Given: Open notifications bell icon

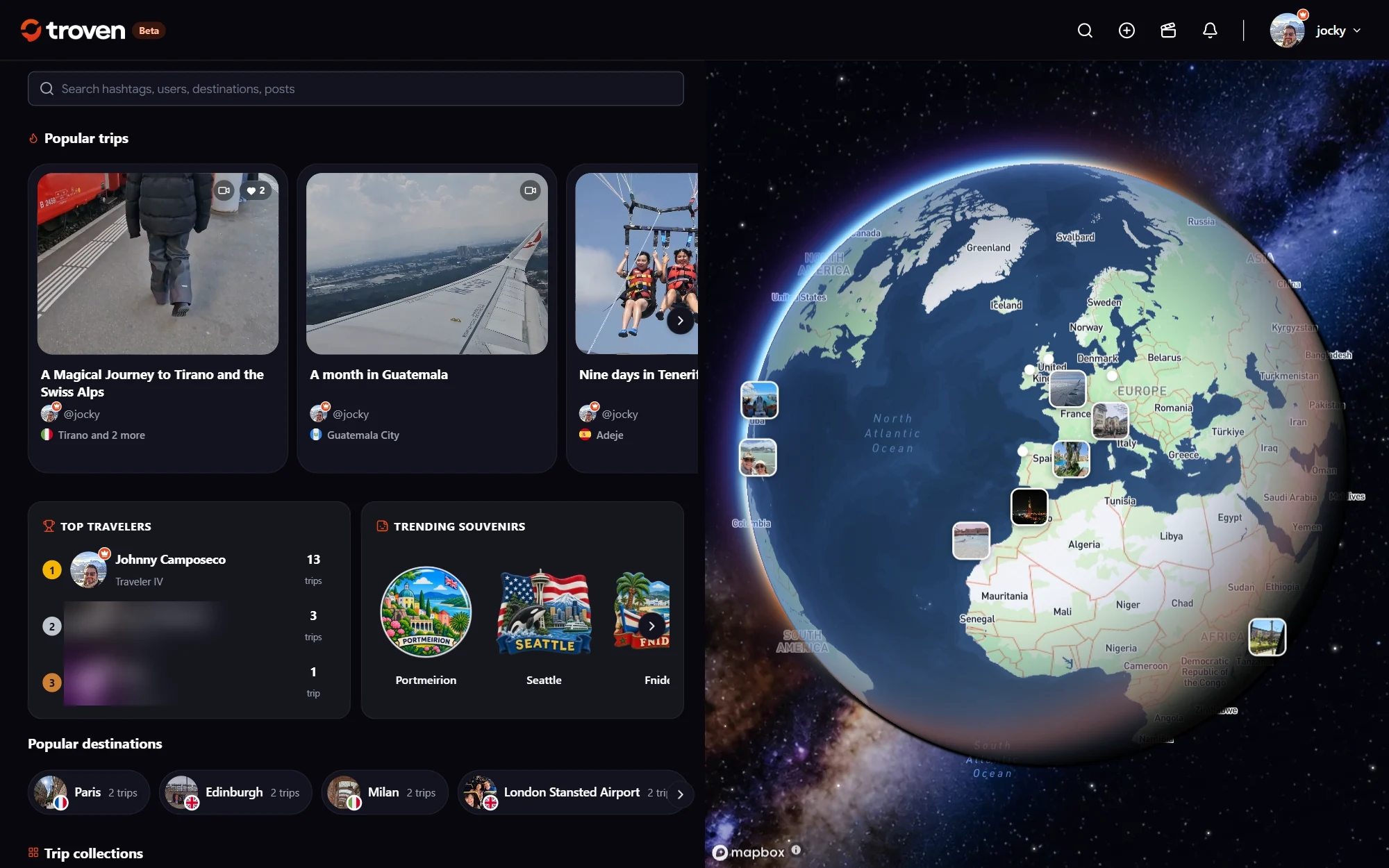Looking at the screenshot, I should click(x=1210, y=31).
